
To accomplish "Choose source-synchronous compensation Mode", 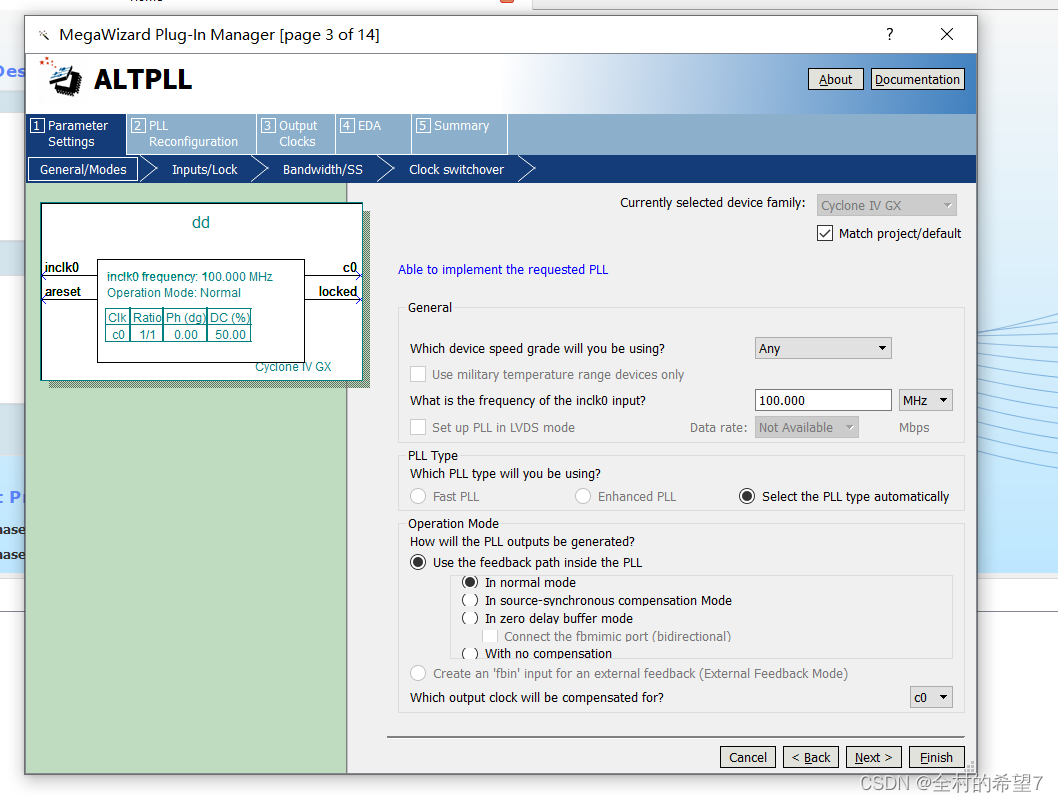I will tap(470, 600).
